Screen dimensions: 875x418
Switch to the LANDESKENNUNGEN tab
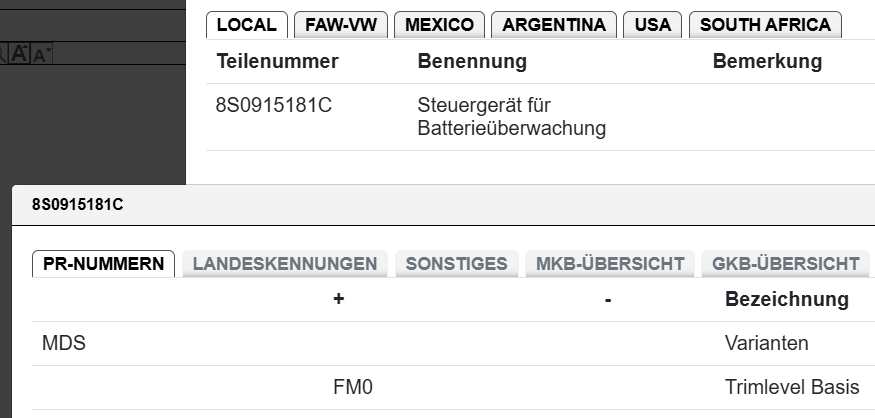point(285,264)
